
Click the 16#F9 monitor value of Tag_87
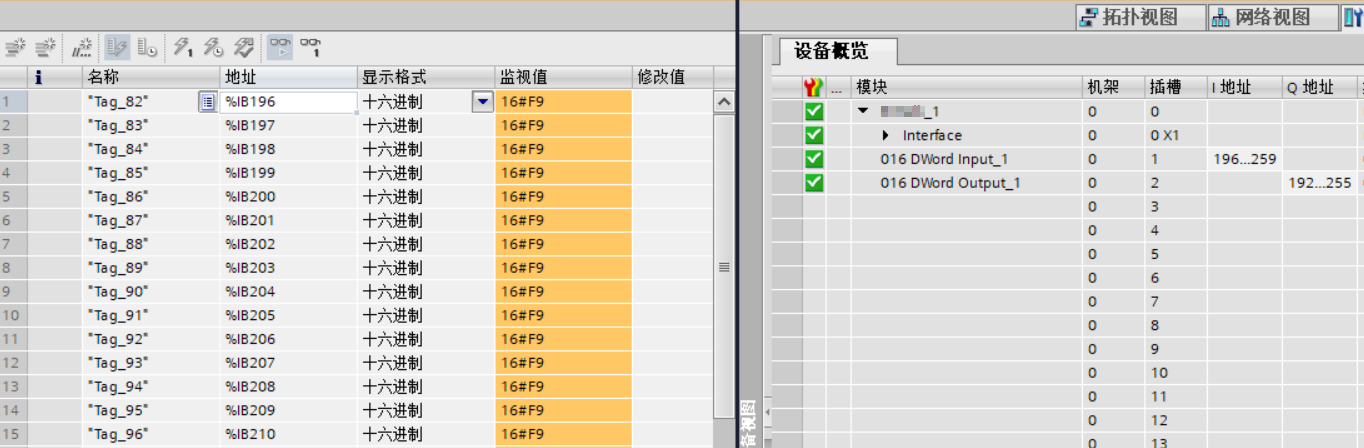coord(563,220)
